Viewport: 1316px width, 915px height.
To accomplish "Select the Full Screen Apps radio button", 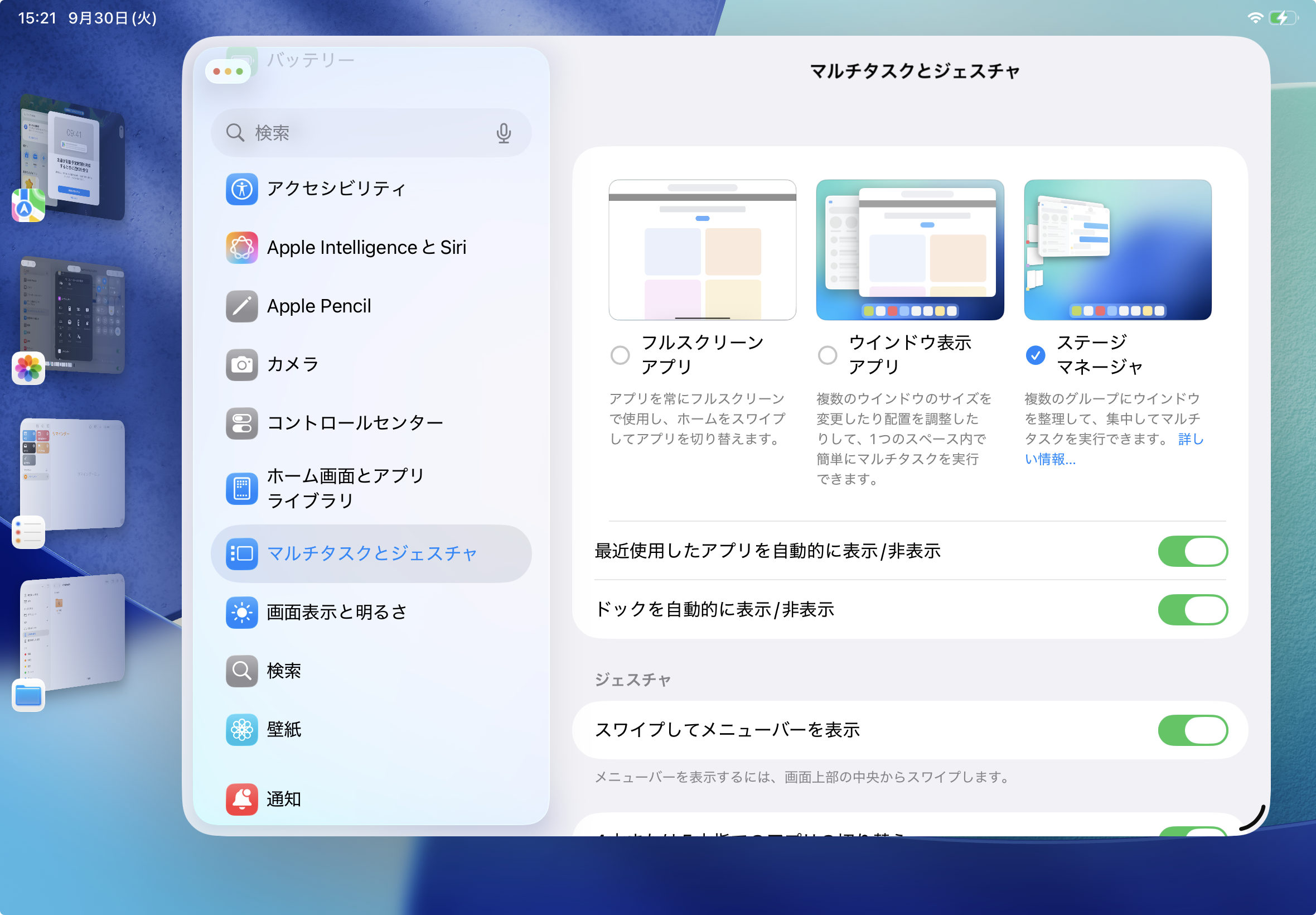I will 620,355.
